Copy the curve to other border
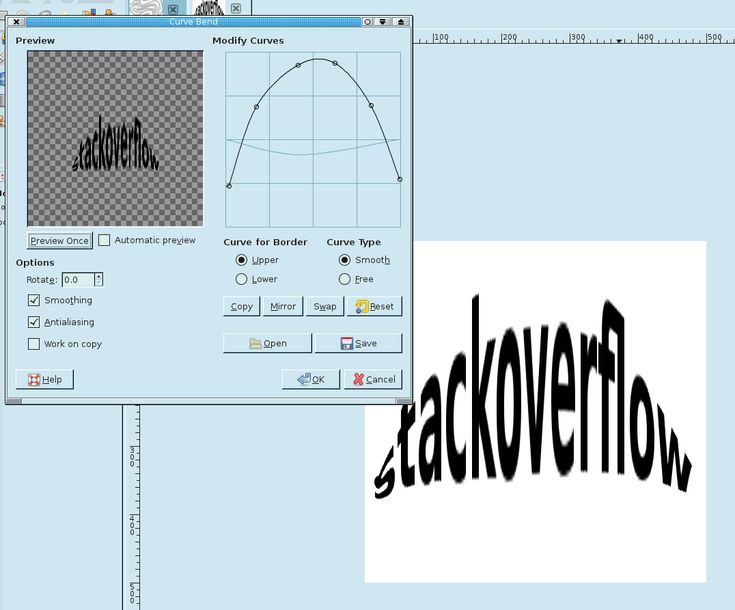Viewport: 735px width, 610px height. pos(241,307)
